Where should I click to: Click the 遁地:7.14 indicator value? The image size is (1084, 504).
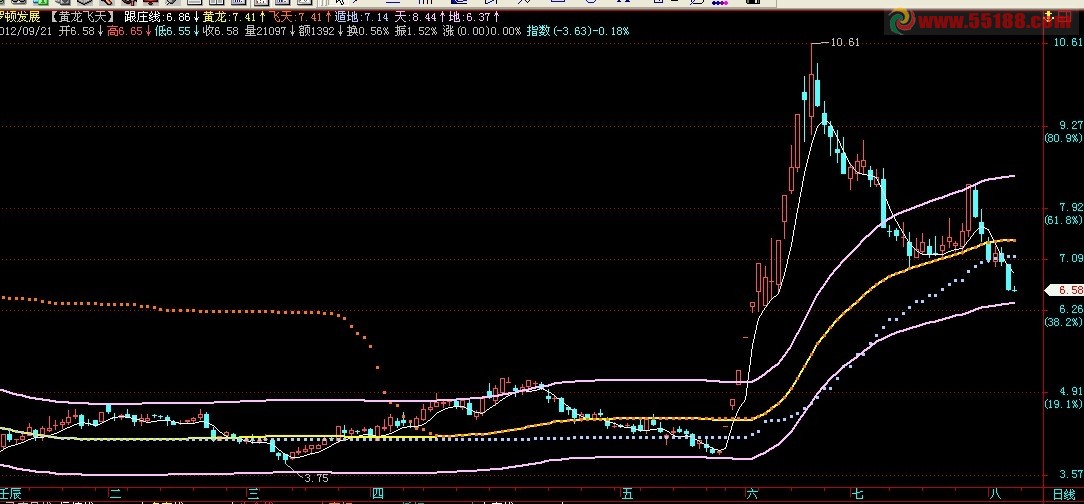pyautogui.click(x=362, y=17)
